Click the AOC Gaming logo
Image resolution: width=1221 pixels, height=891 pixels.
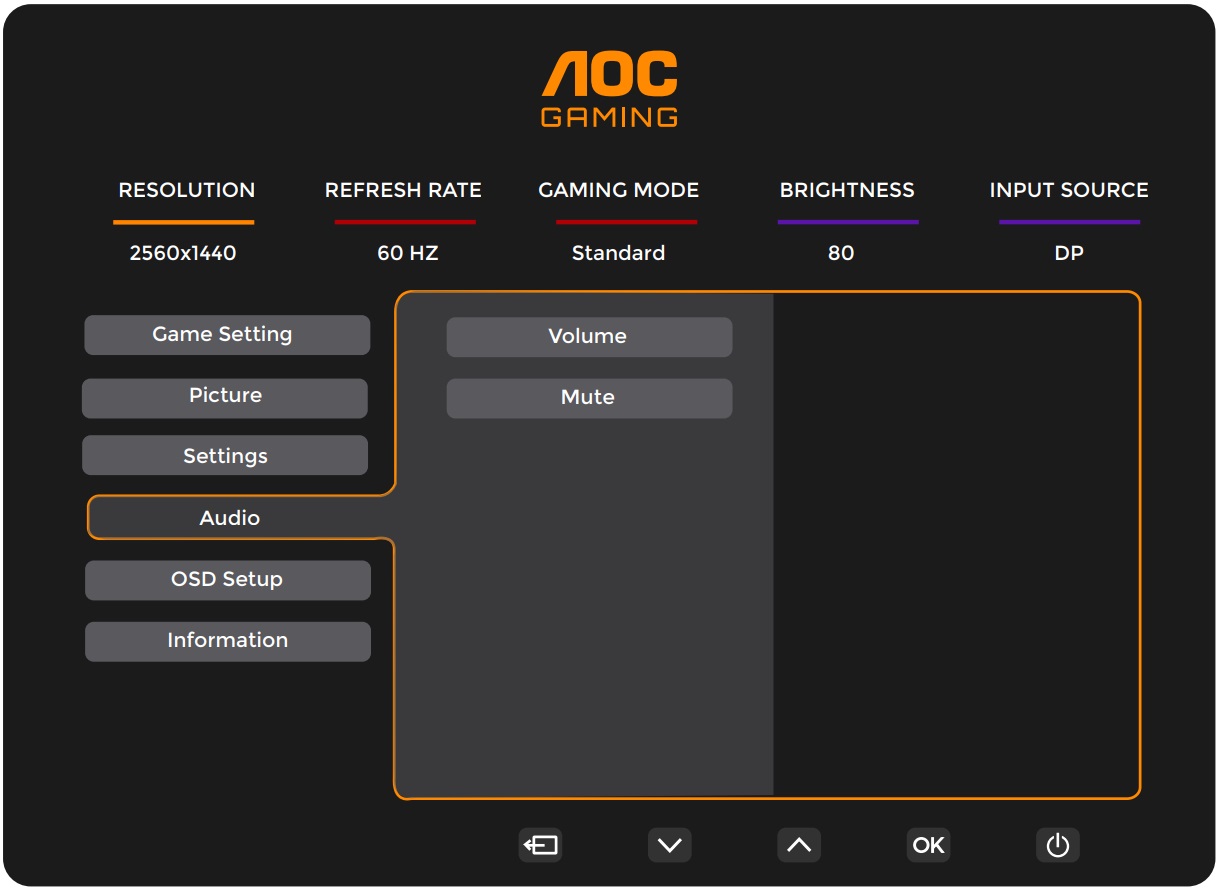[x=609, y=90]
